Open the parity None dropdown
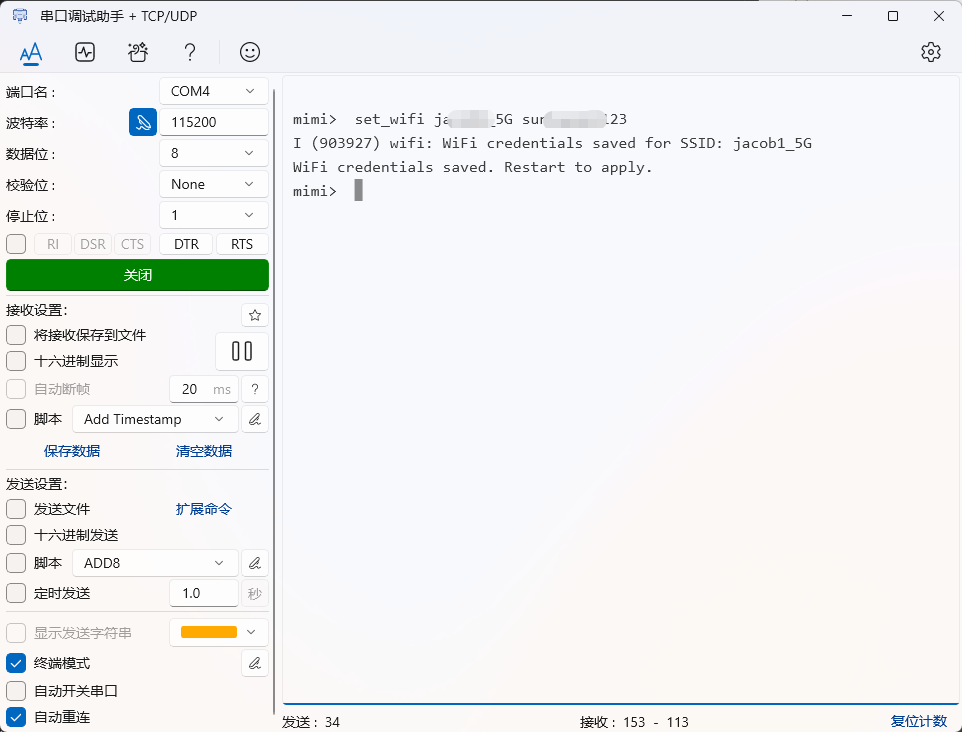 point(214,184)
